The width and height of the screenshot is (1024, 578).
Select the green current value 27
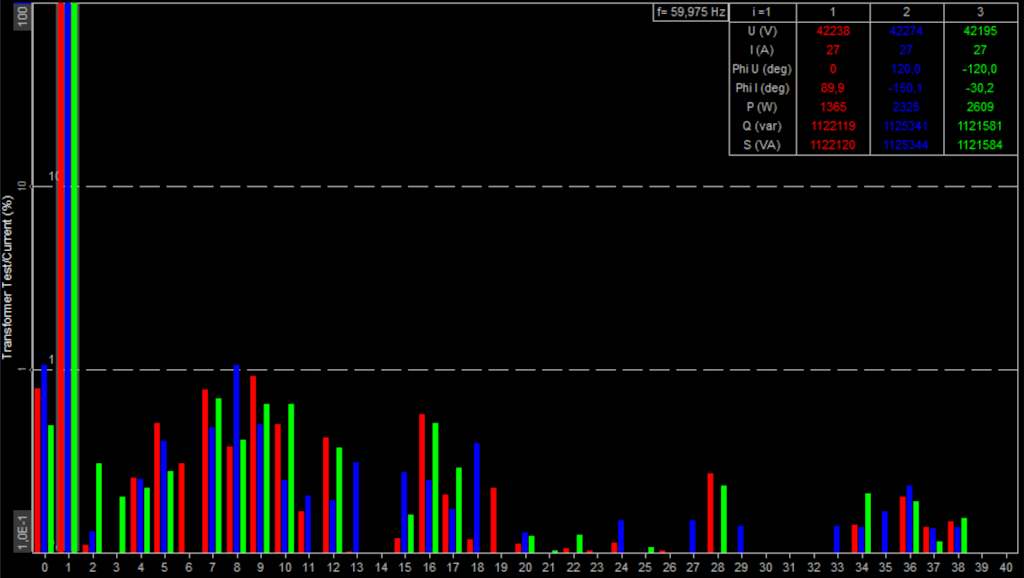point(980,50)
